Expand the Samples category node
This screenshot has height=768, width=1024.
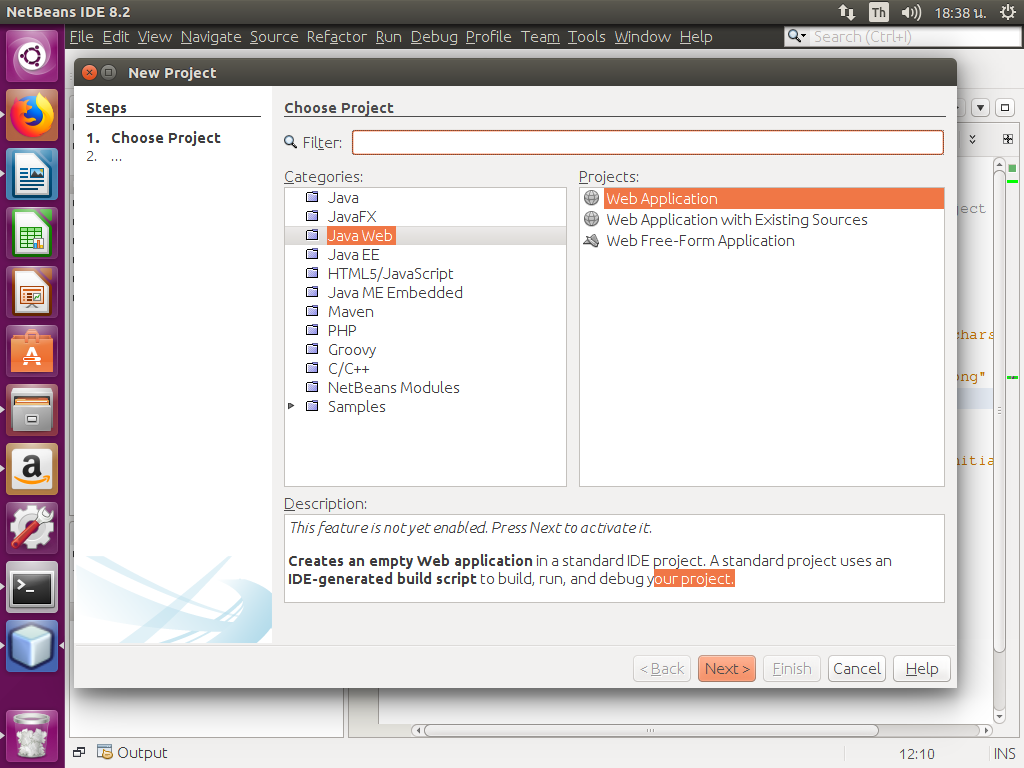[x=291, y=406]
